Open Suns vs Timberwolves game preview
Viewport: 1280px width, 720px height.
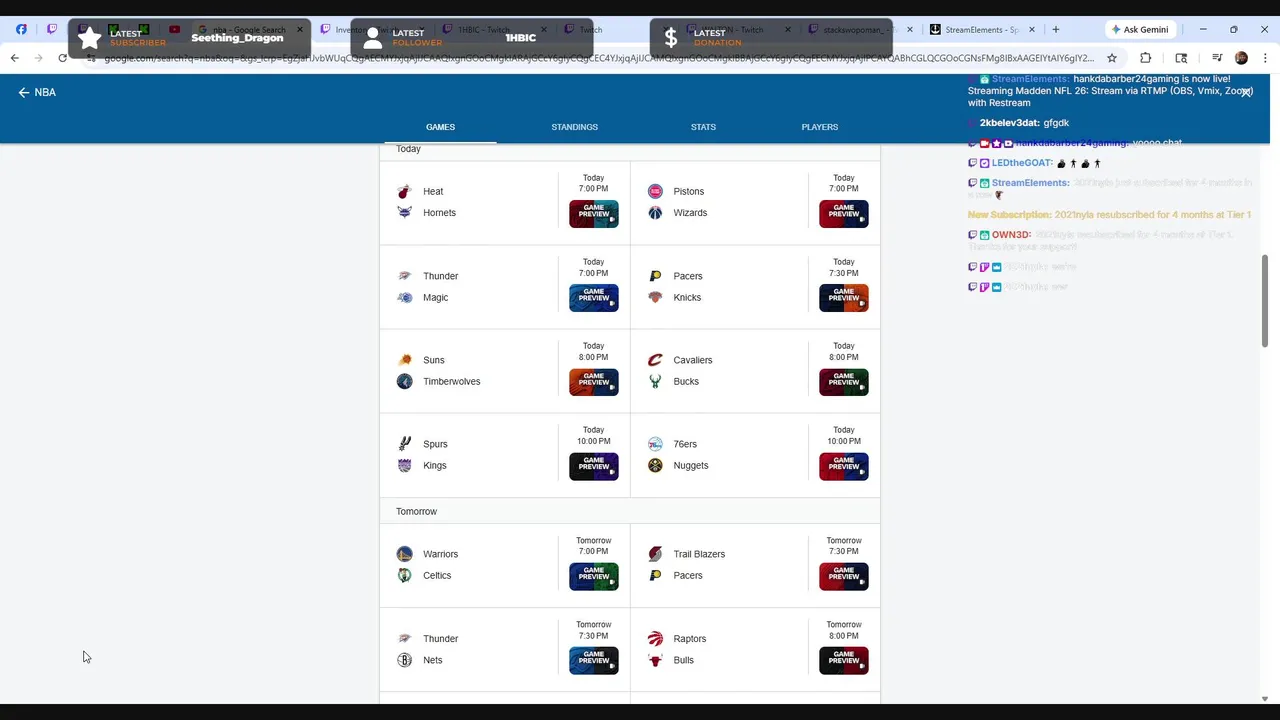[x=594, y=382]
